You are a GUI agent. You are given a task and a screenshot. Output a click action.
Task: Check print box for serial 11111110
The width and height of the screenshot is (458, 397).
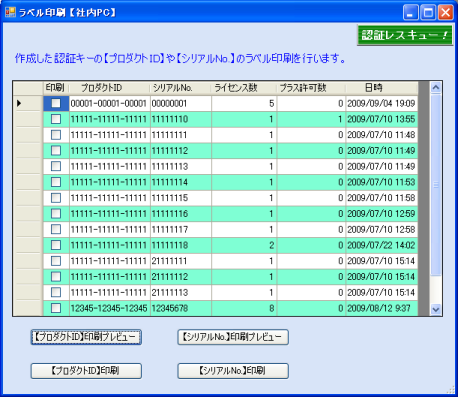pyautogui.click(x=56, y=119)
